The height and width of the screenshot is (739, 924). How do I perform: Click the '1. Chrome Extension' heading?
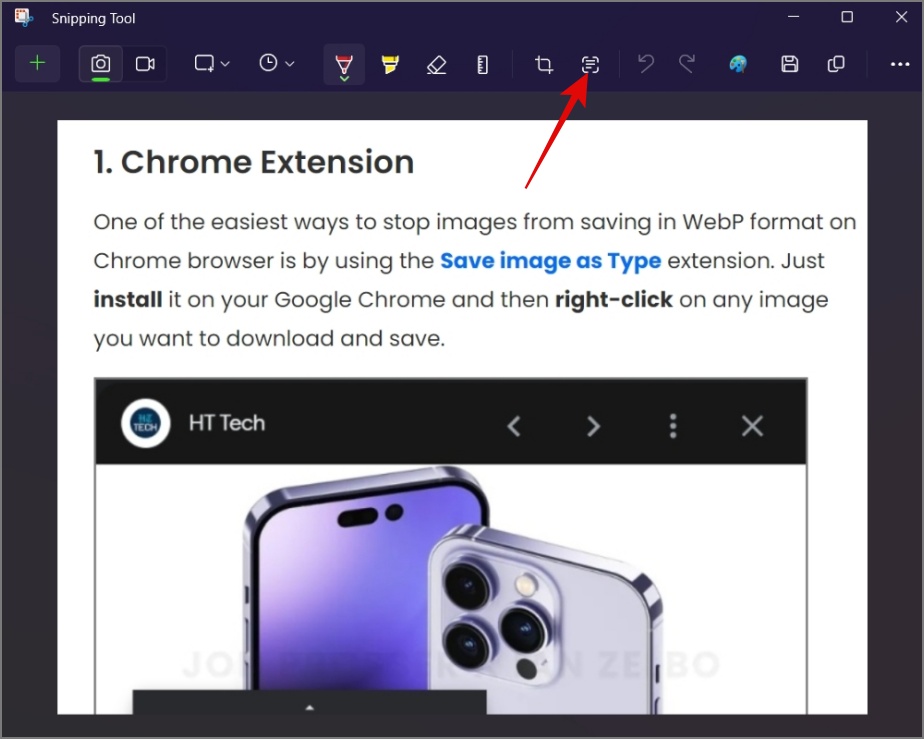click(253, 161)
